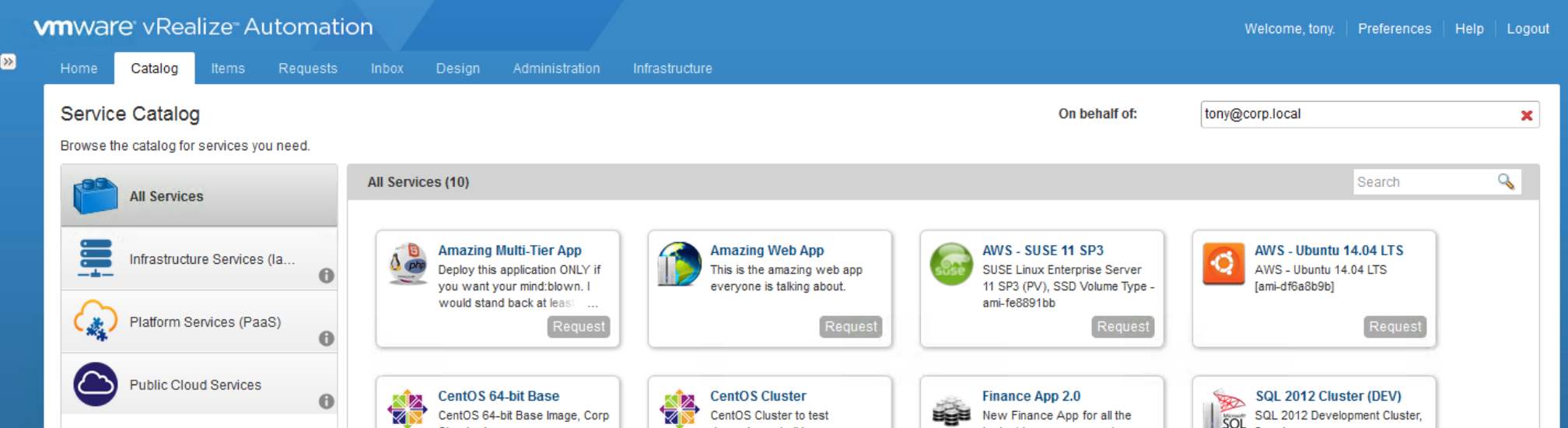The image size is (1568, 428).
Task: Expand the collapsed side panel chevron
Action: pyautogui.click(x=9, y=61)
